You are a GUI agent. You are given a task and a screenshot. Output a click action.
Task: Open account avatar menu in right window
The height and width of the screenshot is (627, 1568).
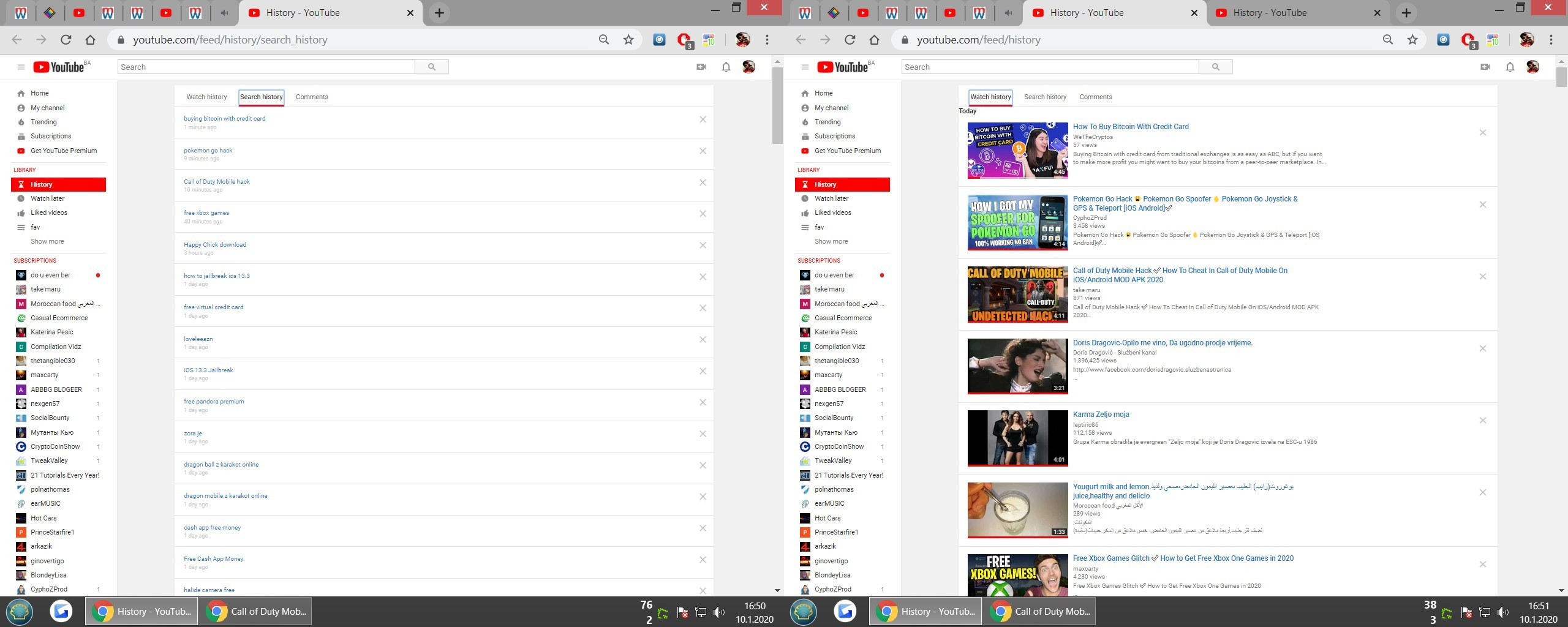(x=1532, y=67)
